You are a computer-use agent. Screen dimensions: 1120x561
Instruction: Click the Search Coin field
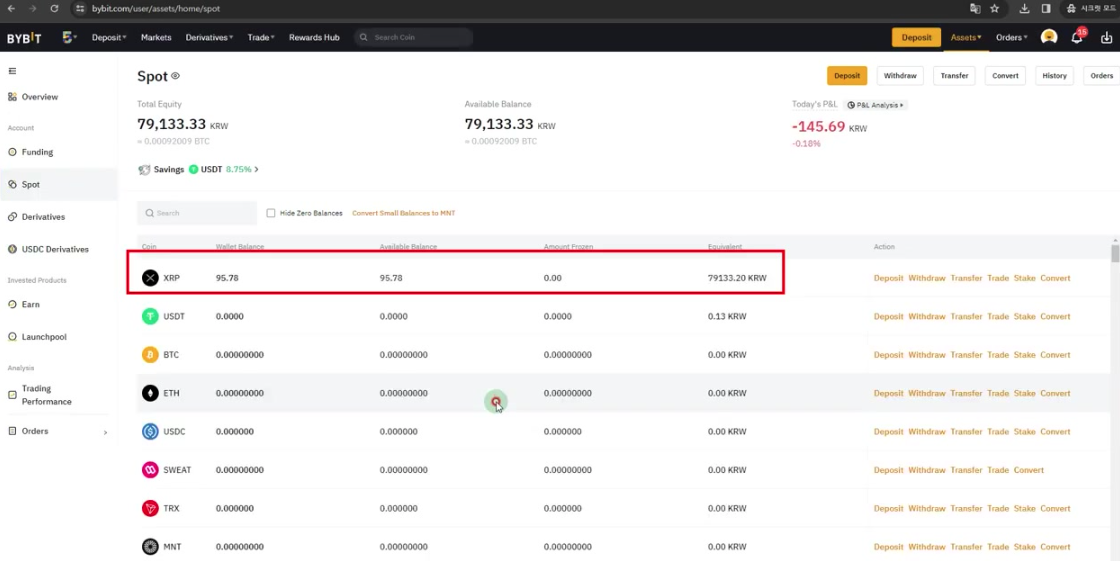[x=414, y=37]
